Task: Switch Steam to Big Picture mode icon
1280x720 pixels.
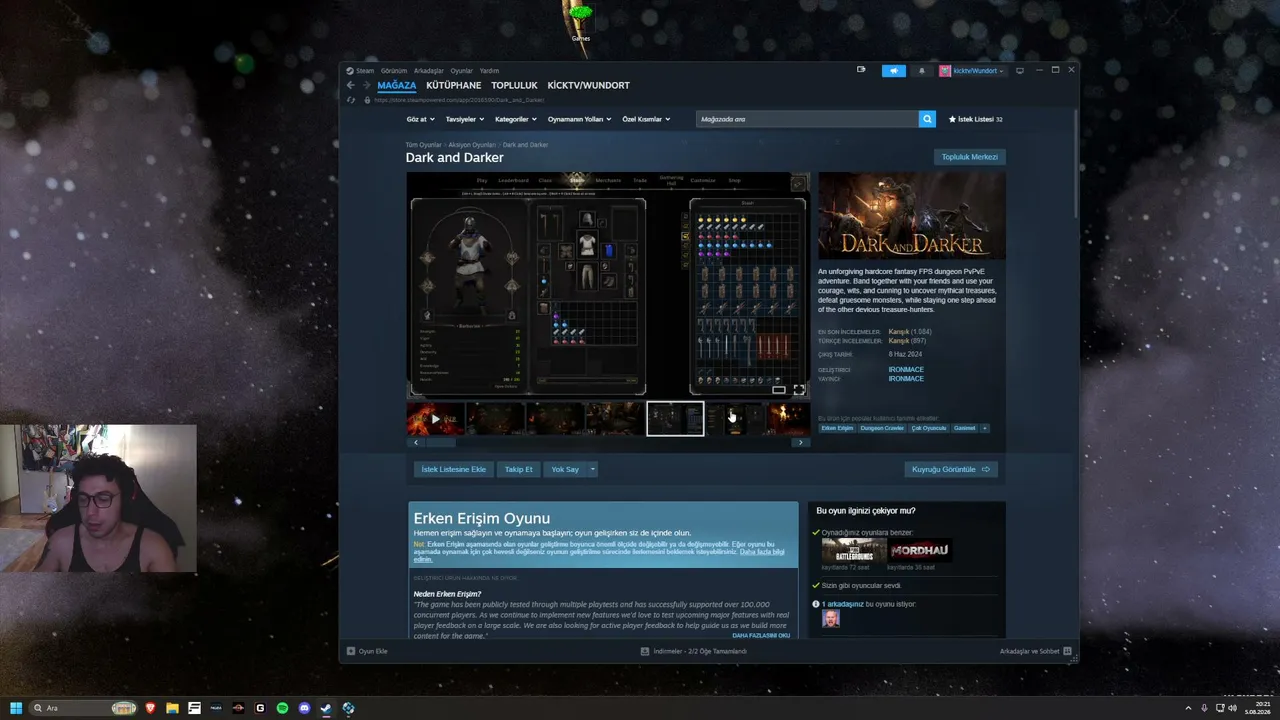Action: coord(1019,71)
